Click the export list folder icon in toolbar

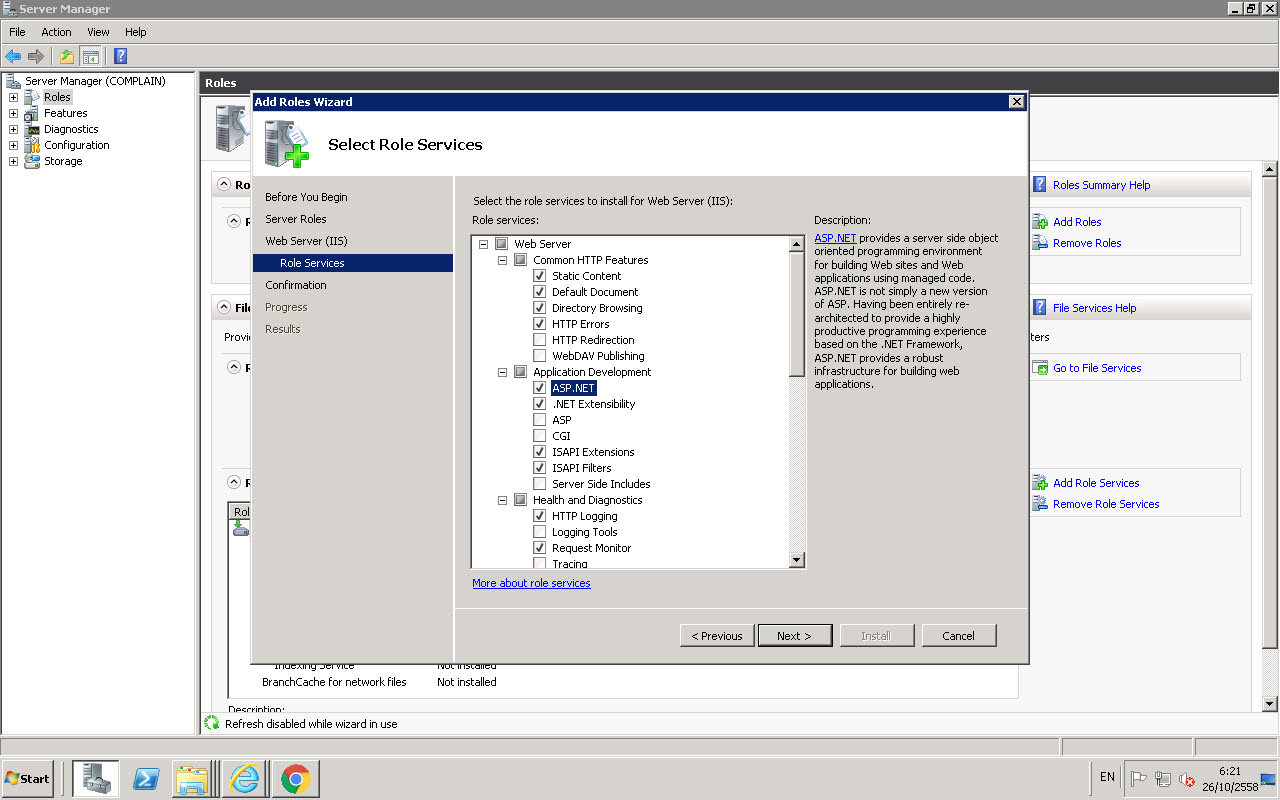coord(66,56)
